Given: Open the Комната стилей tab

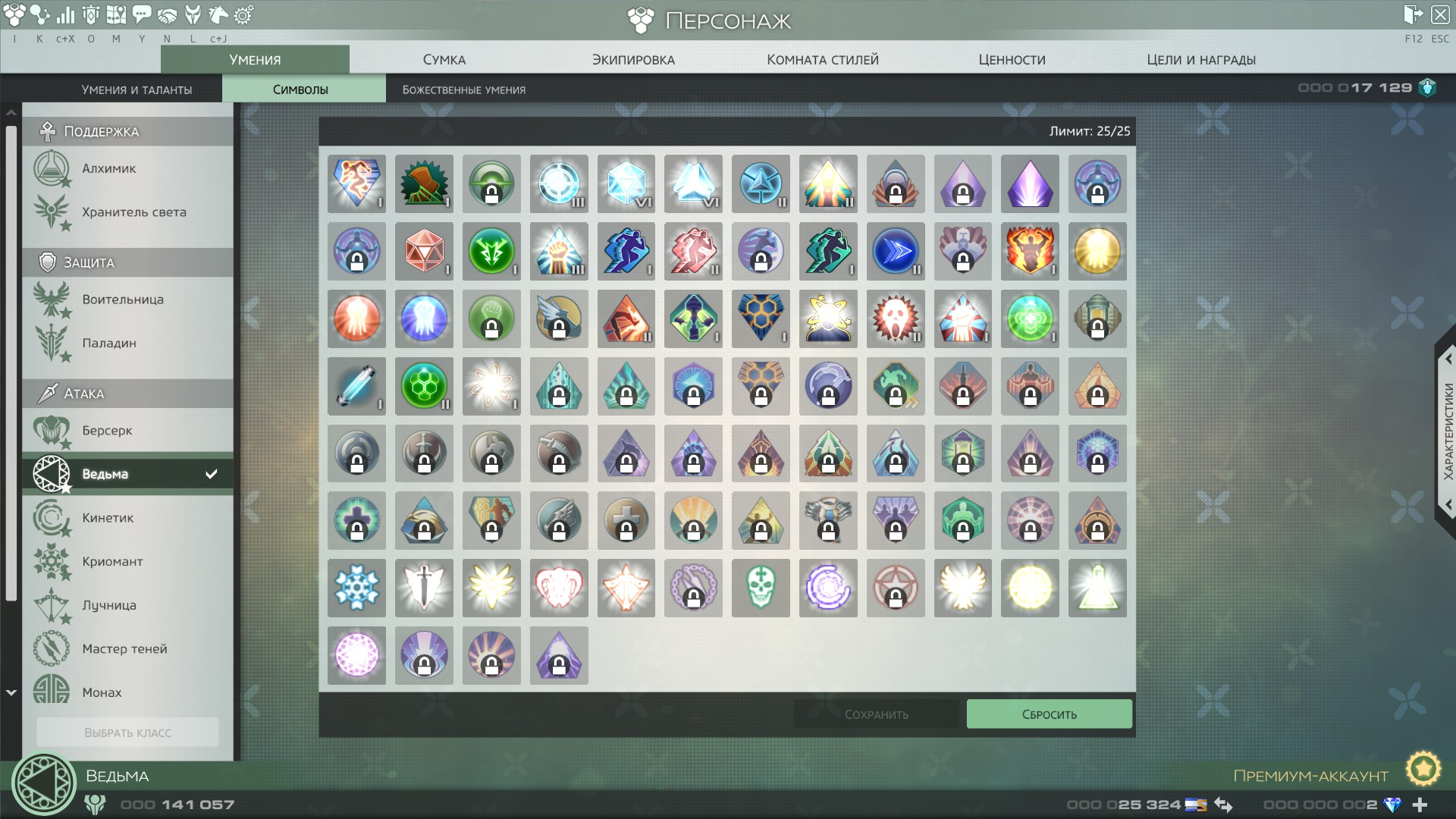Looking at the screenshot, I should [x=823, y=59].
